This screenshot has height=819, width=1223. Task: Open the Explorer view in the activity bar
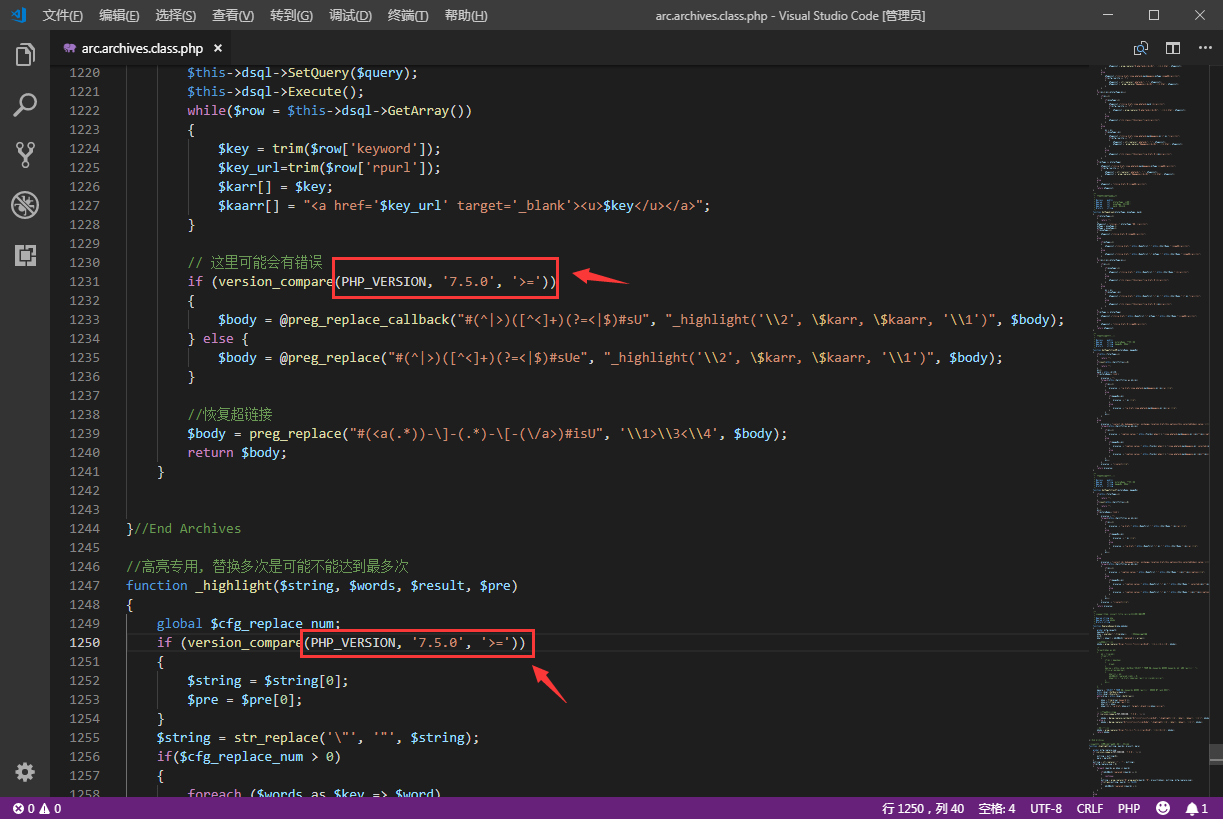[25, 55]
